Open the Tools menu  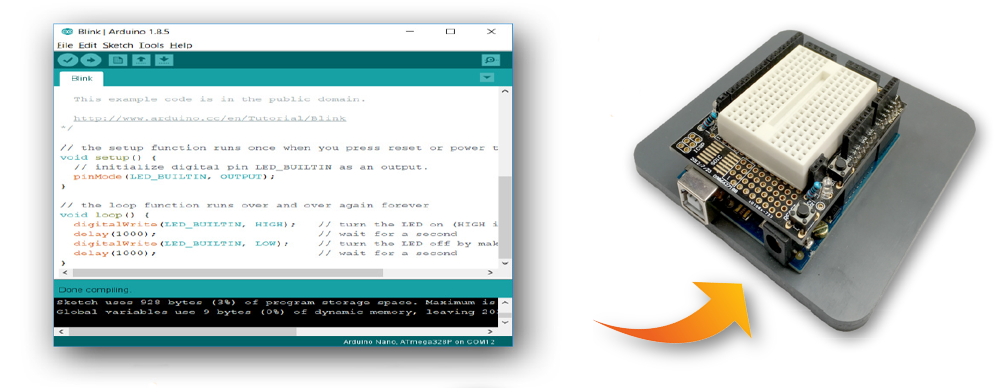click(x=152, y=45)
